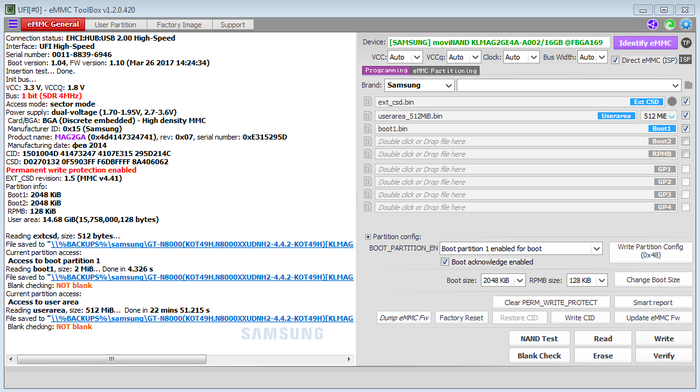Click the Device name field
Viewport: 700px width, 392px height.
pos(499,42)
